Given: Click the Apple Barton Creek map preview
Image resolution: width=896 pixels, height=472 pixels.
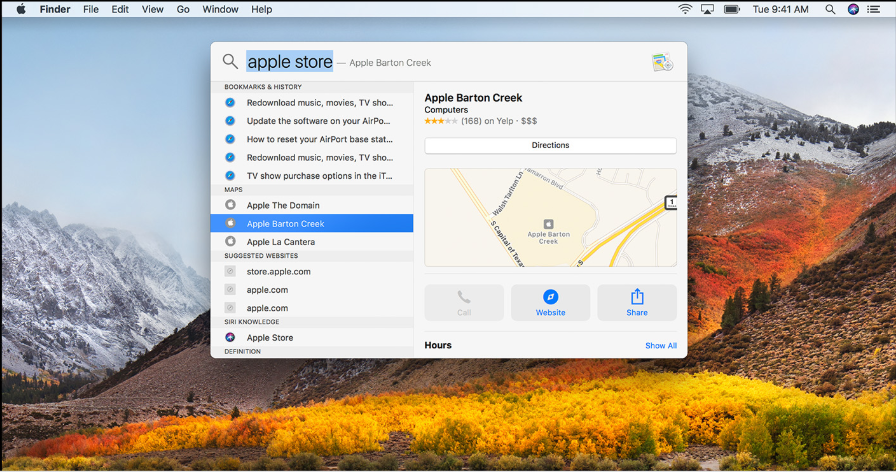Looking at the screenshot, I should coord(550,217).
